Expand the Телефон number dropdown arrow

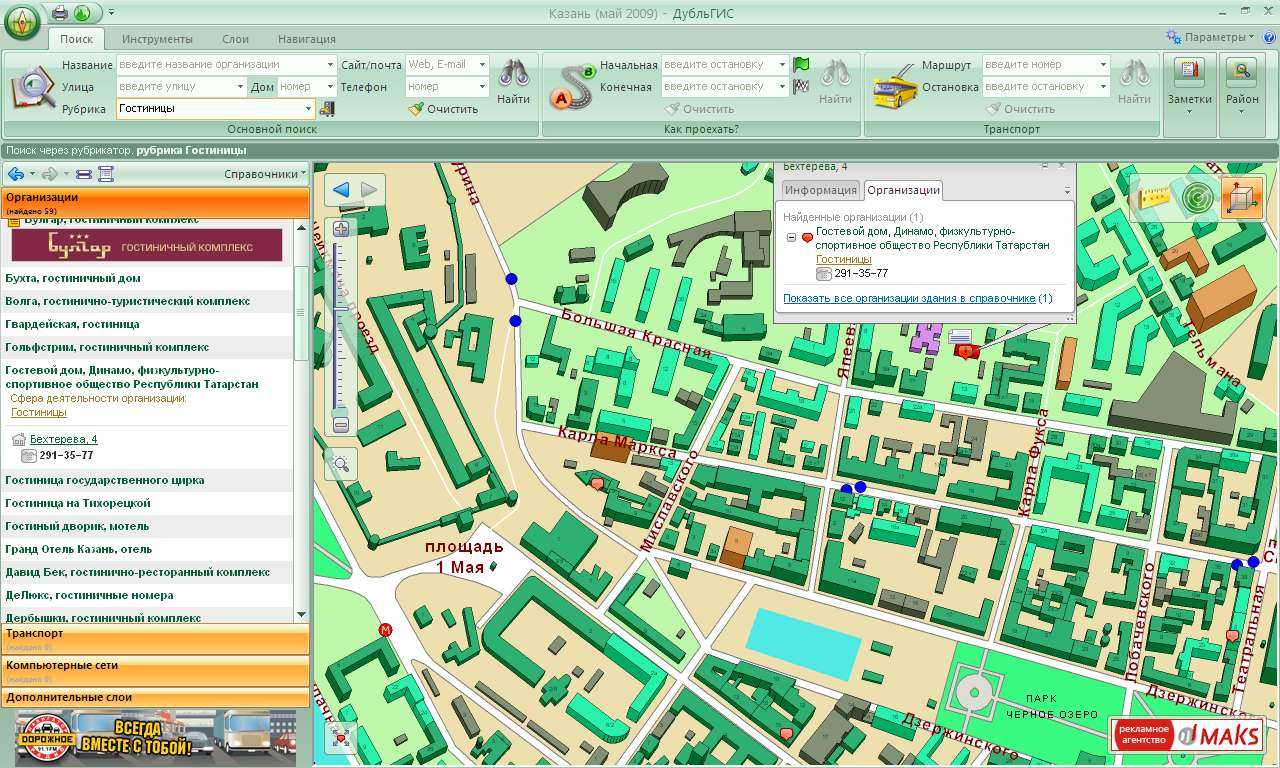482,87
